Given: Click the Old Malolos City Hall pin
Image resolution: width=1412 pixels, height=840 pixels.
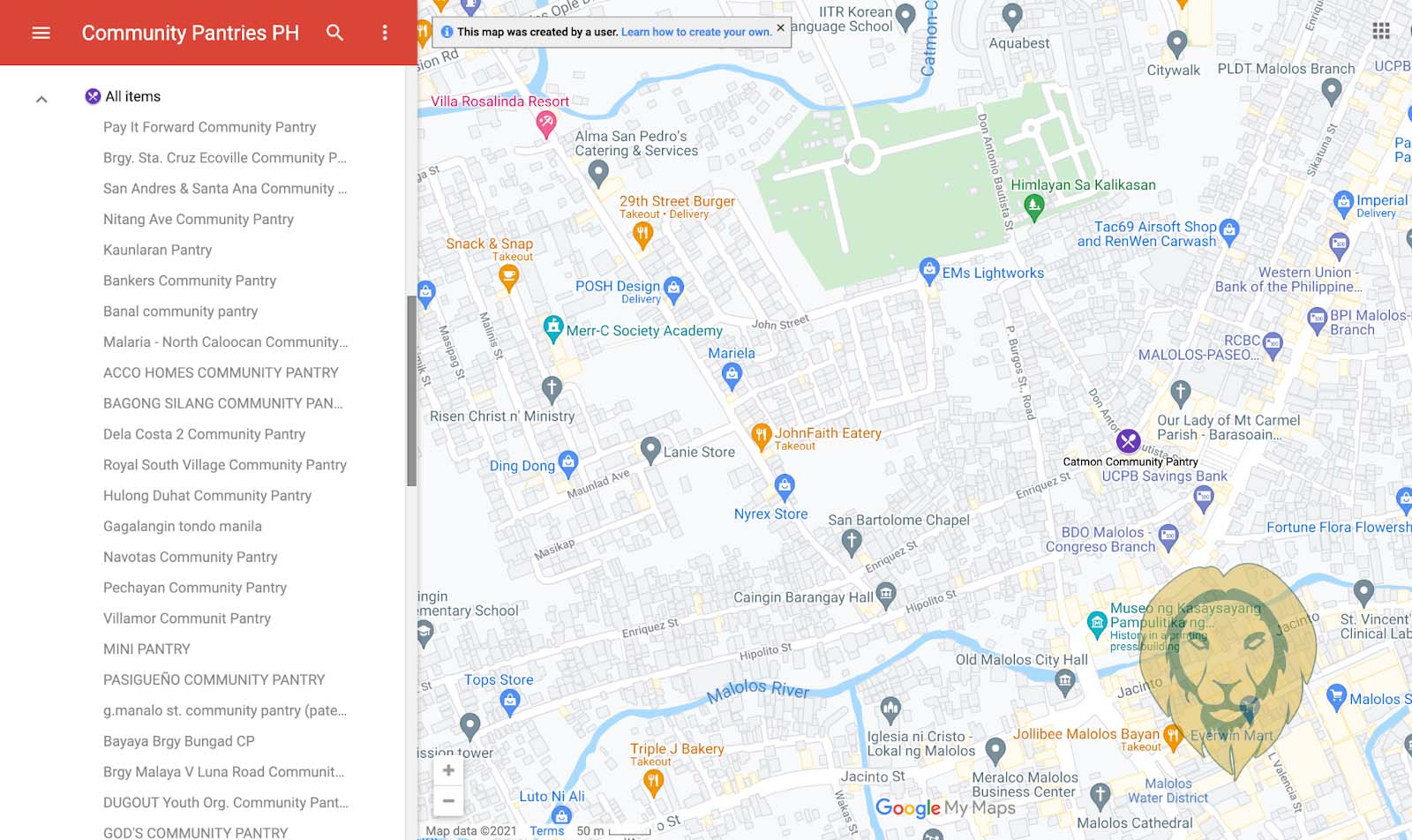Looking at the screenshot, I should point(1065,681).
